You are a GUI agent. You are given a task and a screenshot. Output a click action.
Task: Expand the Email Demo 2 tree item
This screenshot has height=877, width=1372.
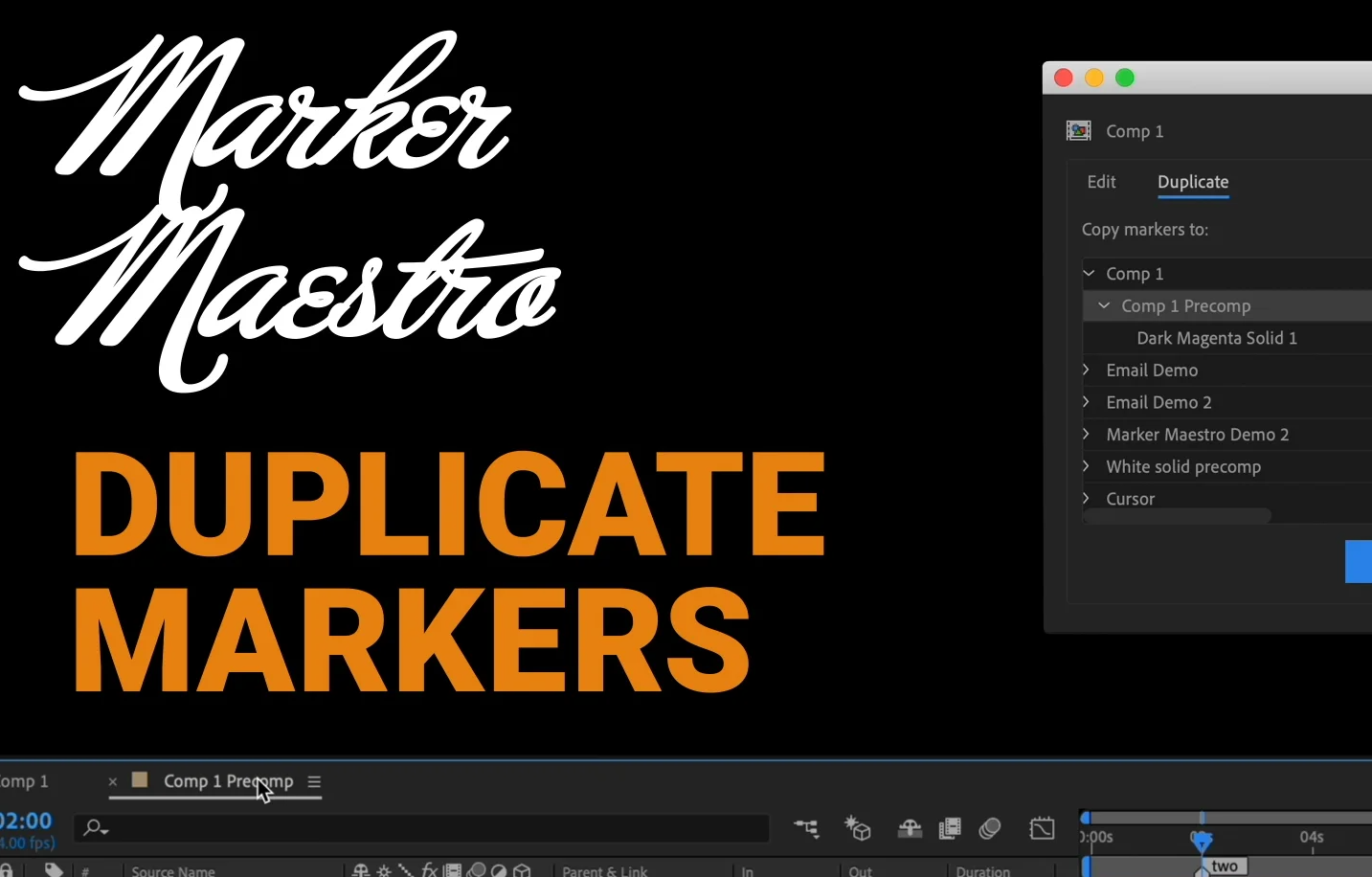(1087, 402)
